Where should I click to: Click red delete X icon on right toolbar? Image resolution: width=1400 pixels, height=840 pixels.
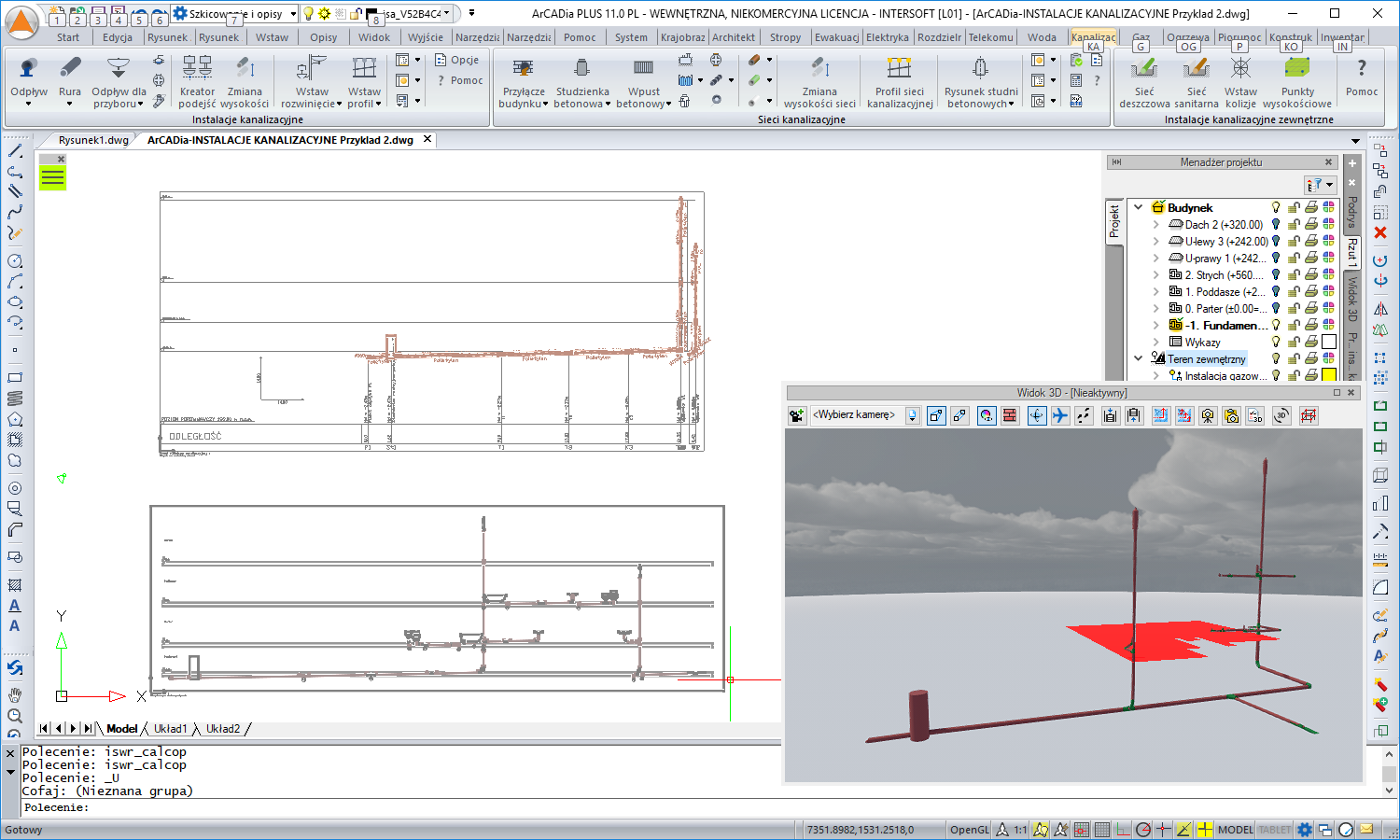pos(1380,232)
